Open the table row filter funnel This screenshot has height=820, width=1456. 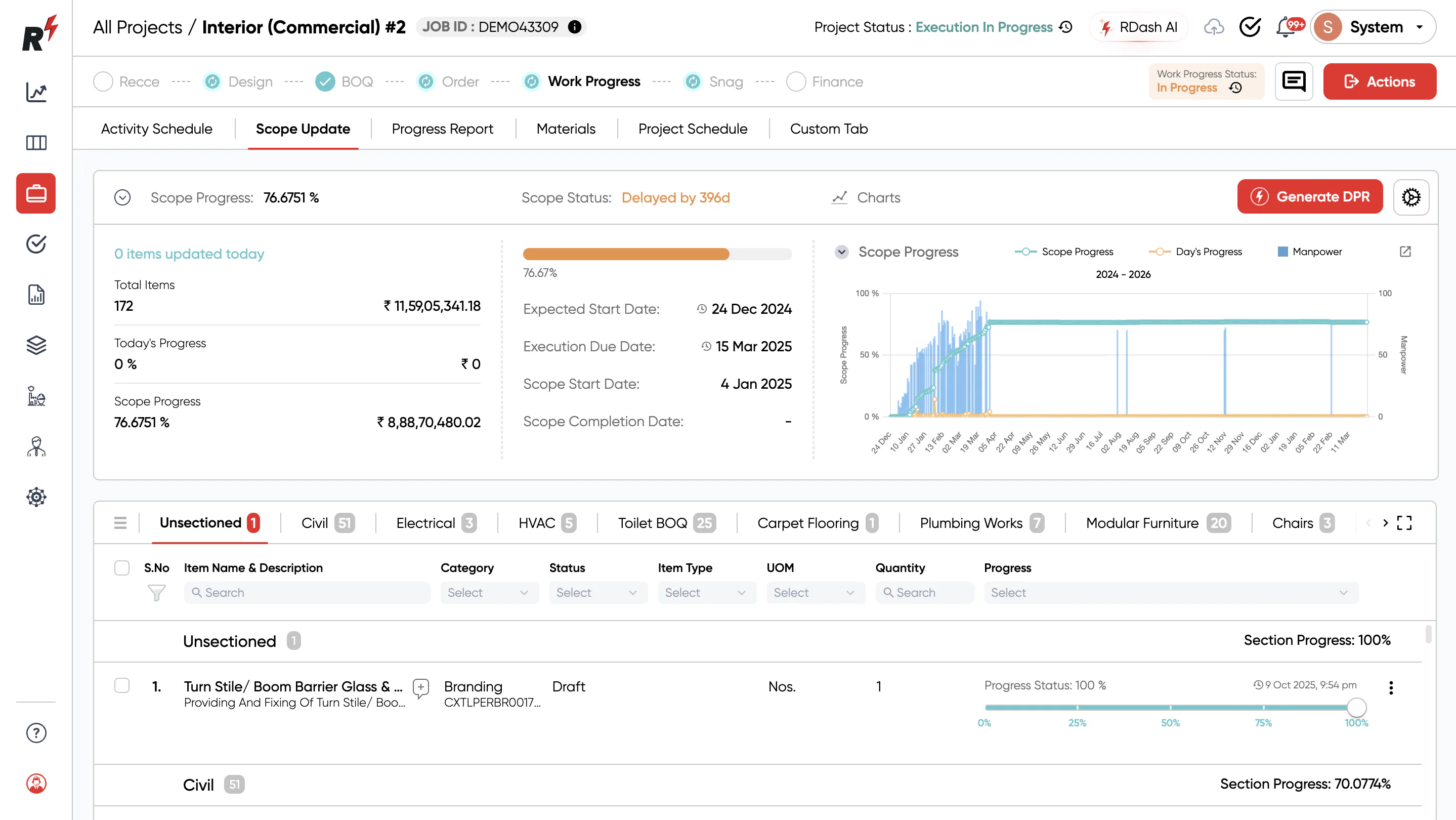(156, 593)
